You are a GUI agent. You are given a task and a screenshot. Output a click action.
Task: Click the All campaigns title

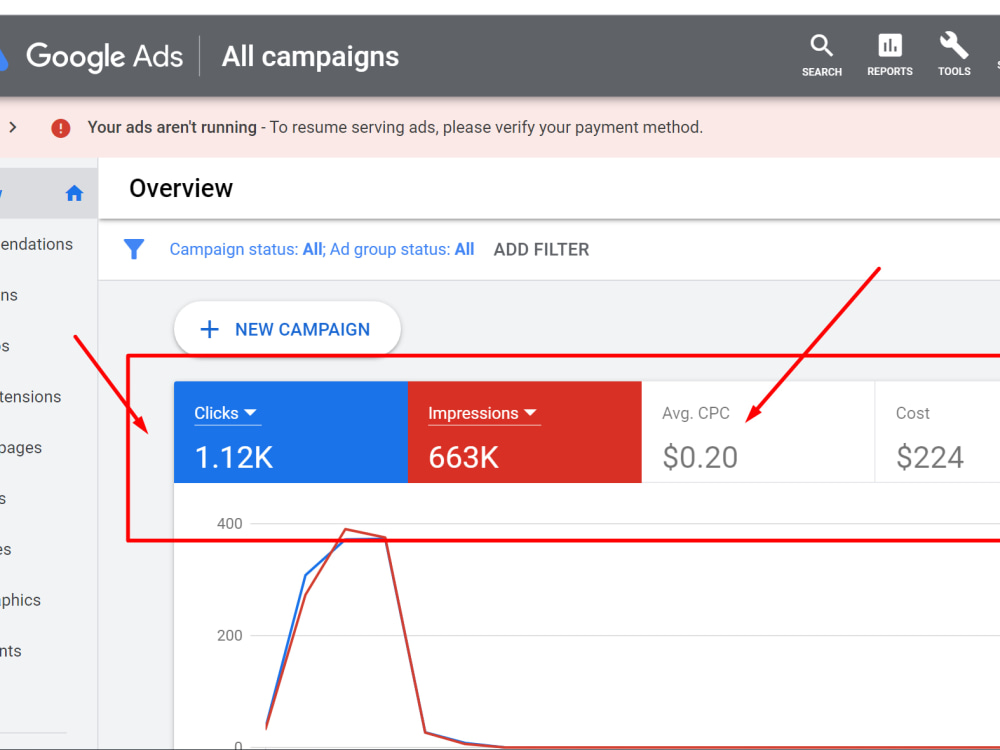pos(310,57)
